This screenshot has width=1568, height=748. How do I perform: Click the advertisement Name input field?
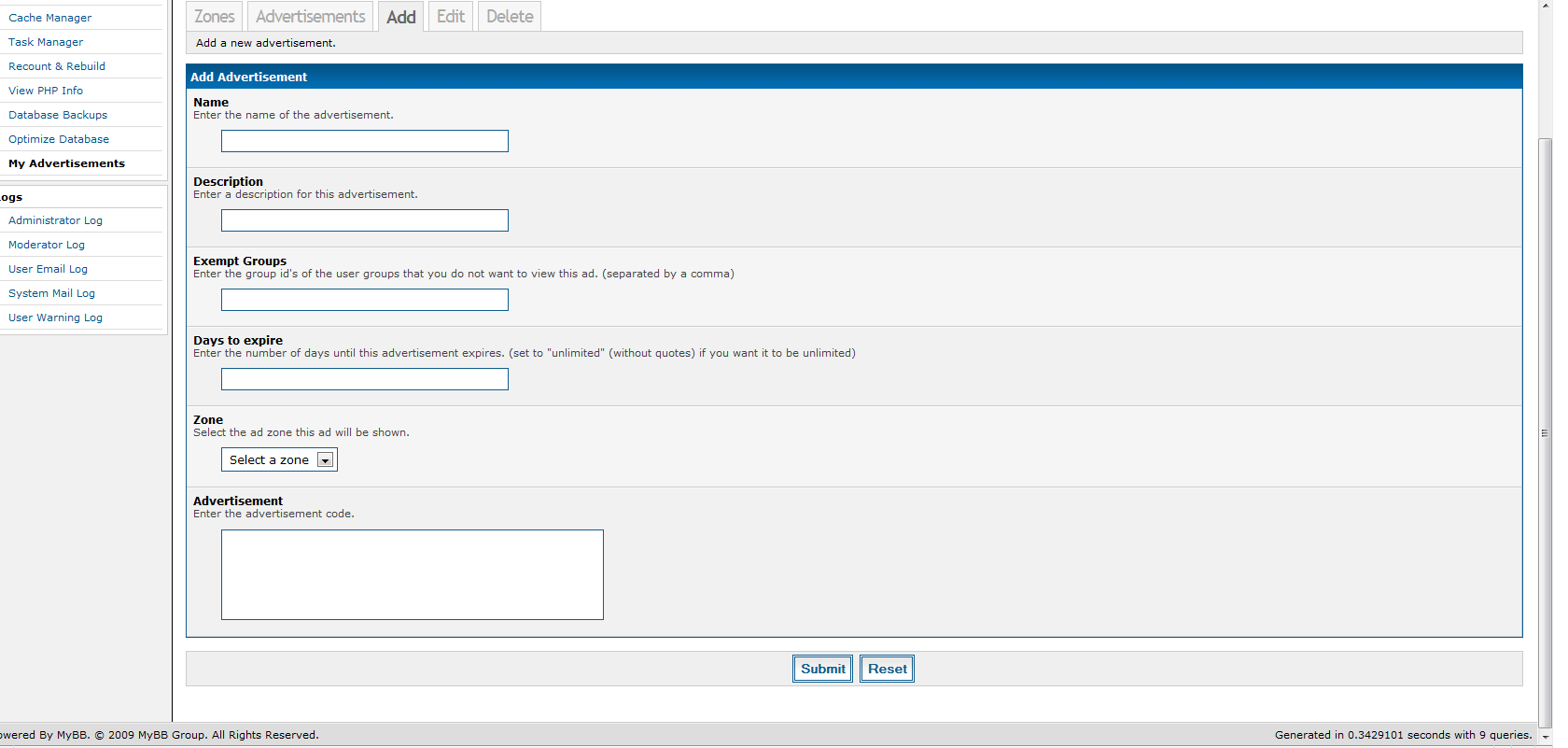click(x=364, y=141)
